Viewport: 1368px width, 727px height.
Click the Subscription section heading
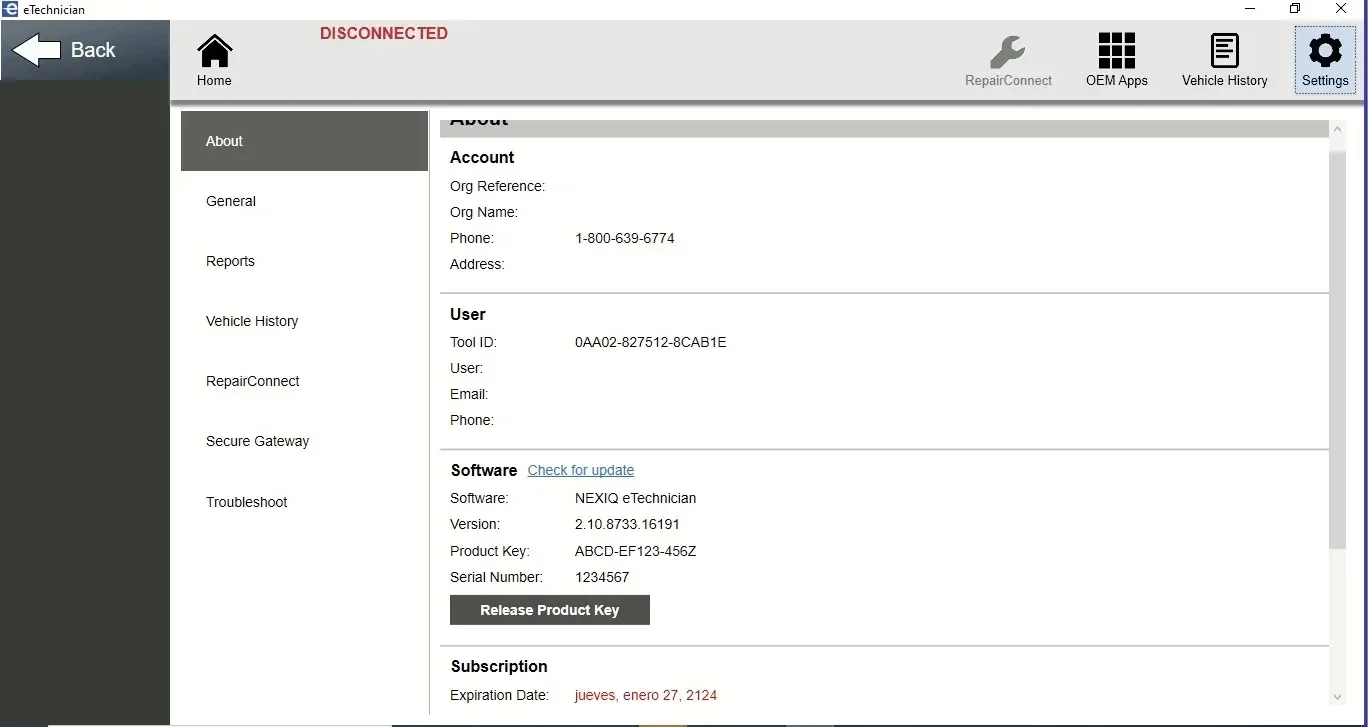[x=499, y=666]
